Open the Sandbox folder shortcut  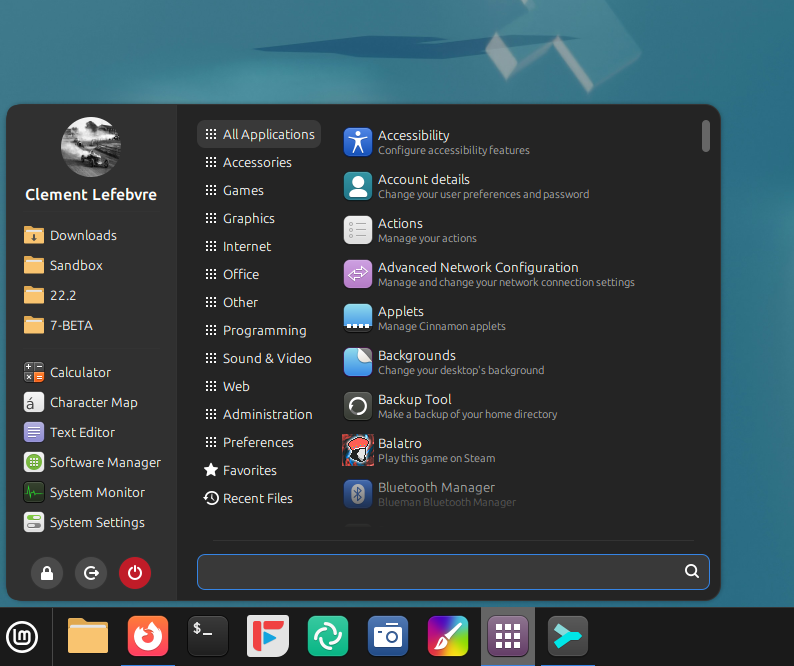click(x=76, y=265)
